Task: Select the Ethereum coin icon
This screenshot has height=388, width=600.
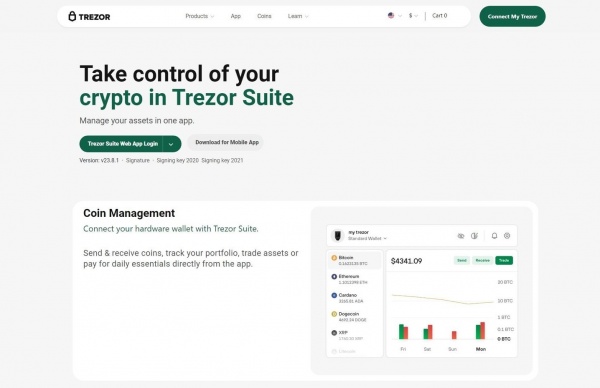Action: (334, 276)
